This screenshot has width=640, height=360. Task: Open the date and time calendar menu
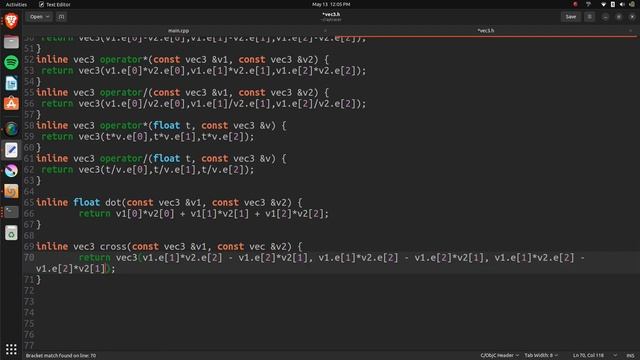click(x=331, y=4)
